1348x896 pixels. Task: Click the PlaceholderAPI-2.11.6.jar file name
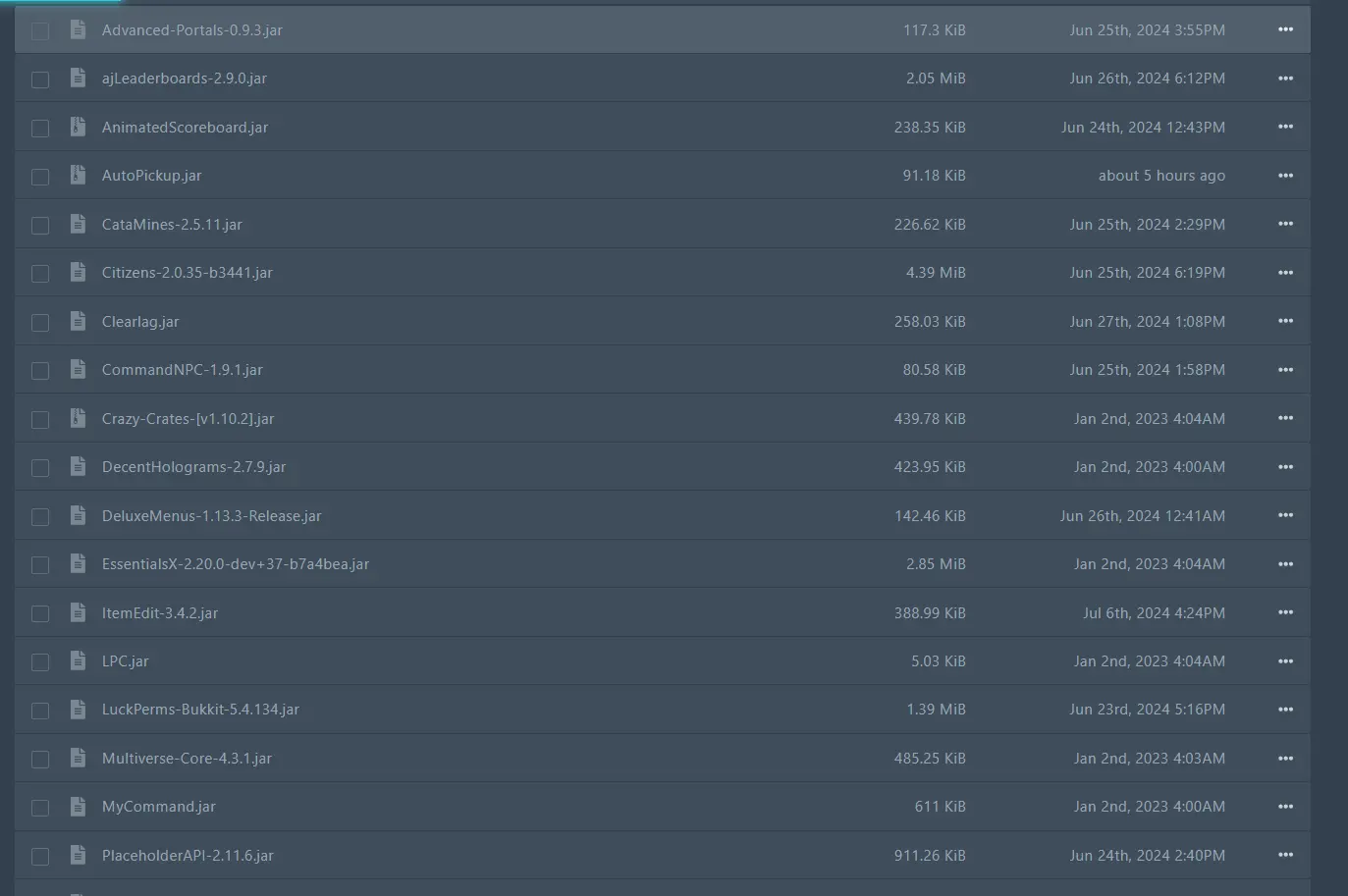(188, 856)
